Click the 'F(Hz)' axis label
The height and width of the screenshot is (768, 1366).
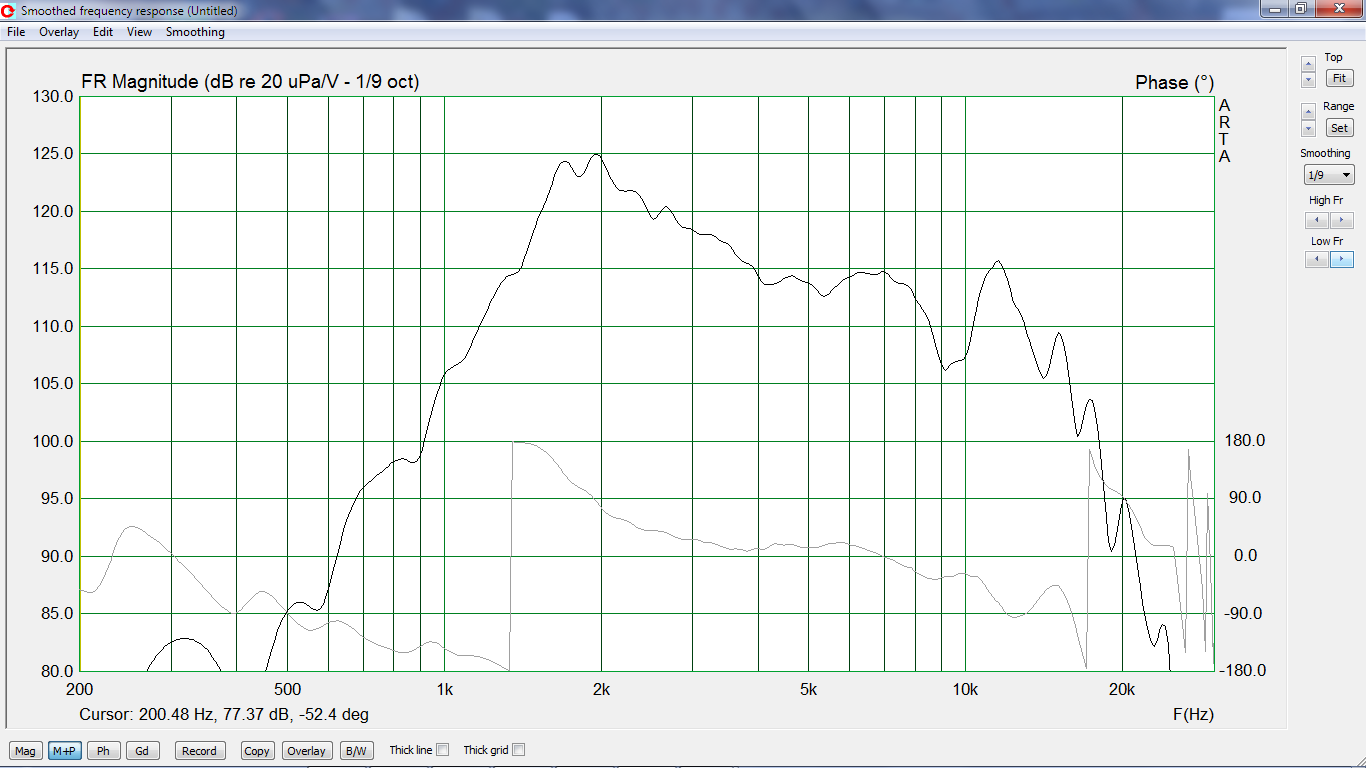[x=1193, y=715]
